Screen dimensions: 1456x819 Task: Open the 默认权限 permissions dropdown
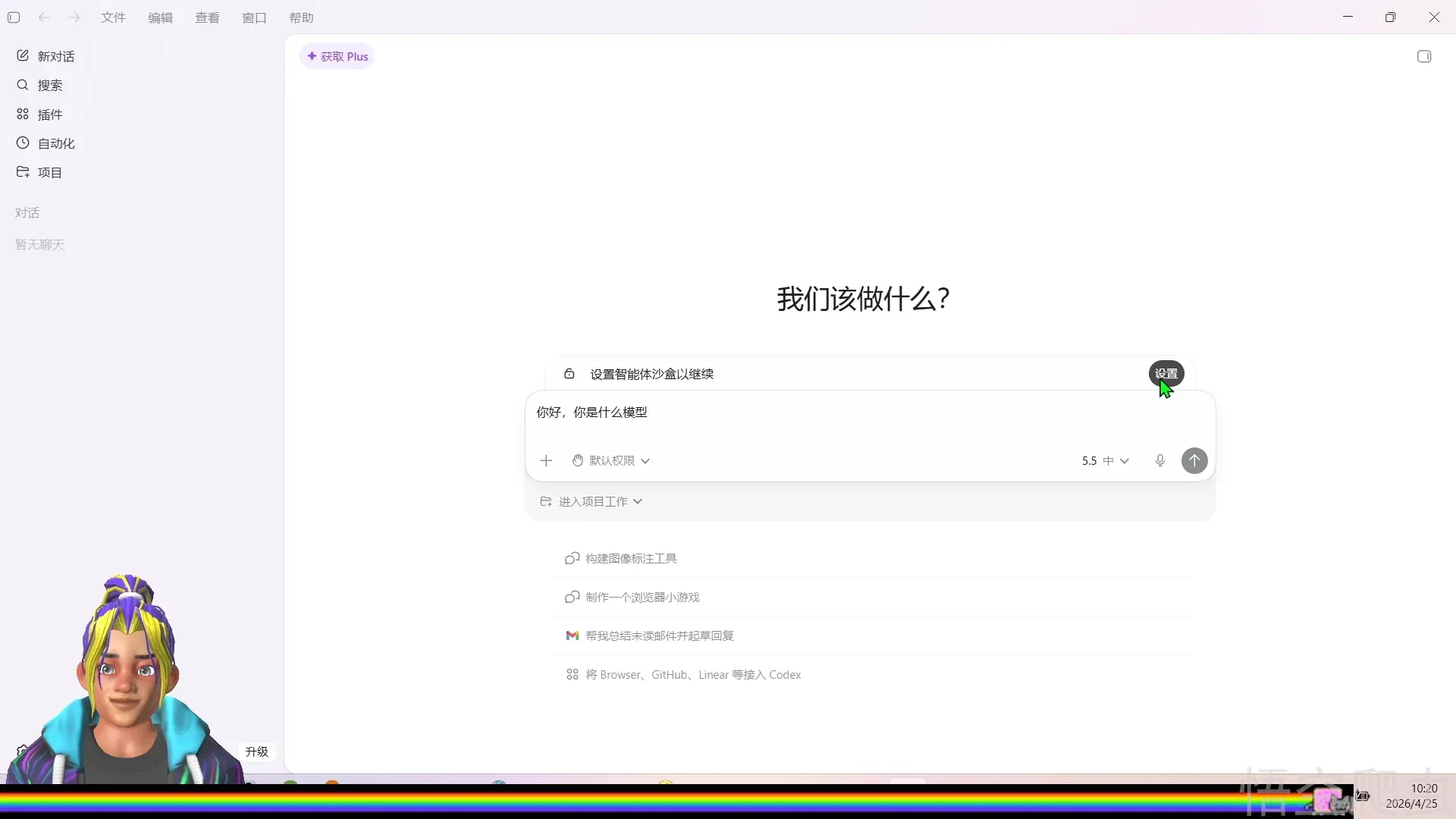610,460
